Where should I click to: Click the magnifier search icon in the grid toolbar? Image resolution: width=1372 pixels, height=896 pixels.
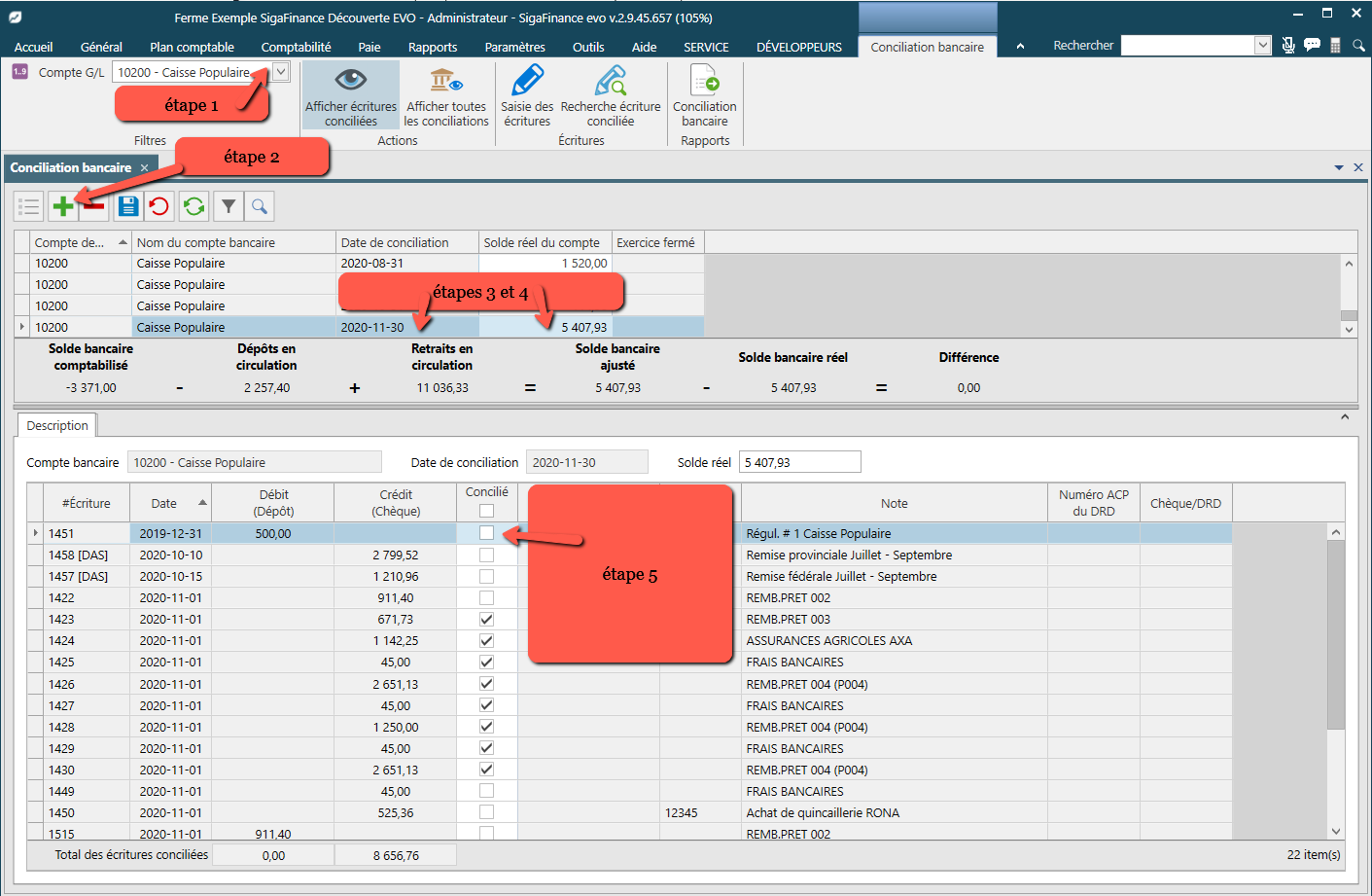tap(260, 206)
